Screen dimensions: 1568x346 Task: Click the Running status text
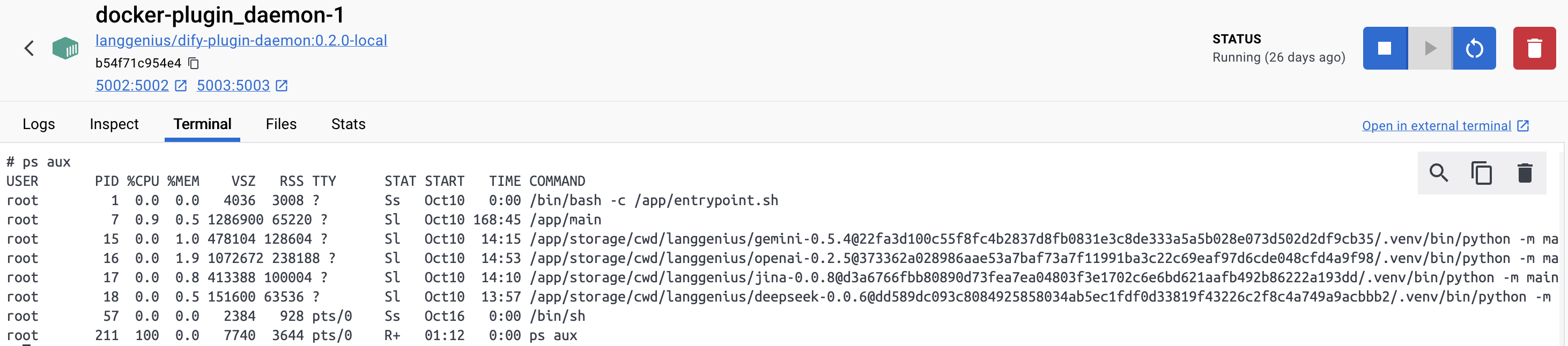1278,58
